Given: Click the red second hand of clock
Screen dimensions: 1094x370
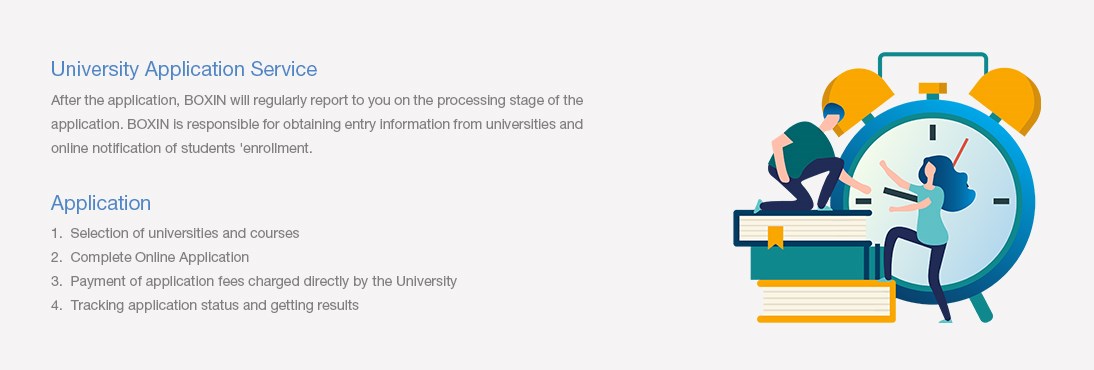Looking at the screenshot, I should click(960, 153).
